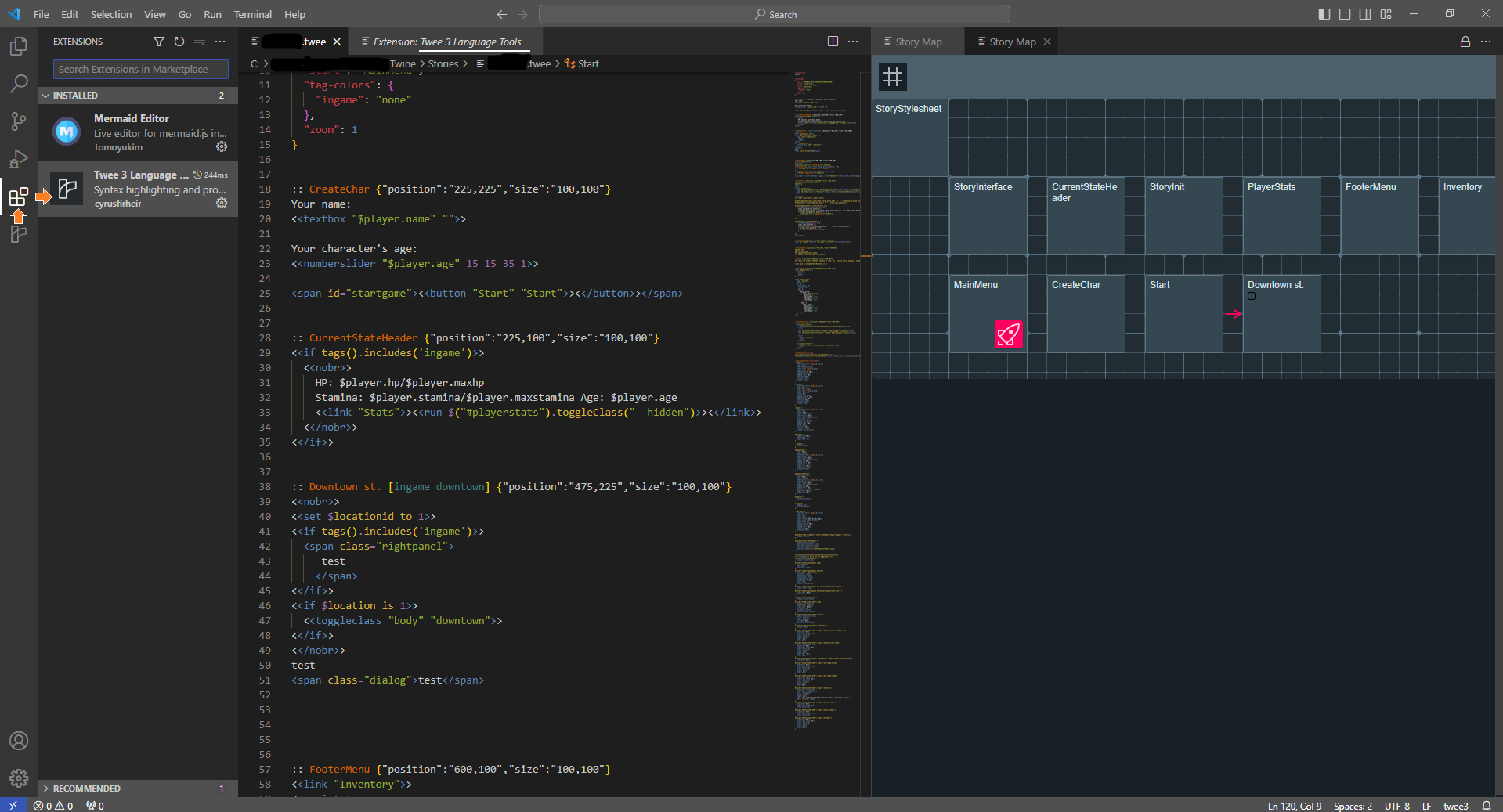
Task: Refresh the extensions list
Action: [179, 42]
